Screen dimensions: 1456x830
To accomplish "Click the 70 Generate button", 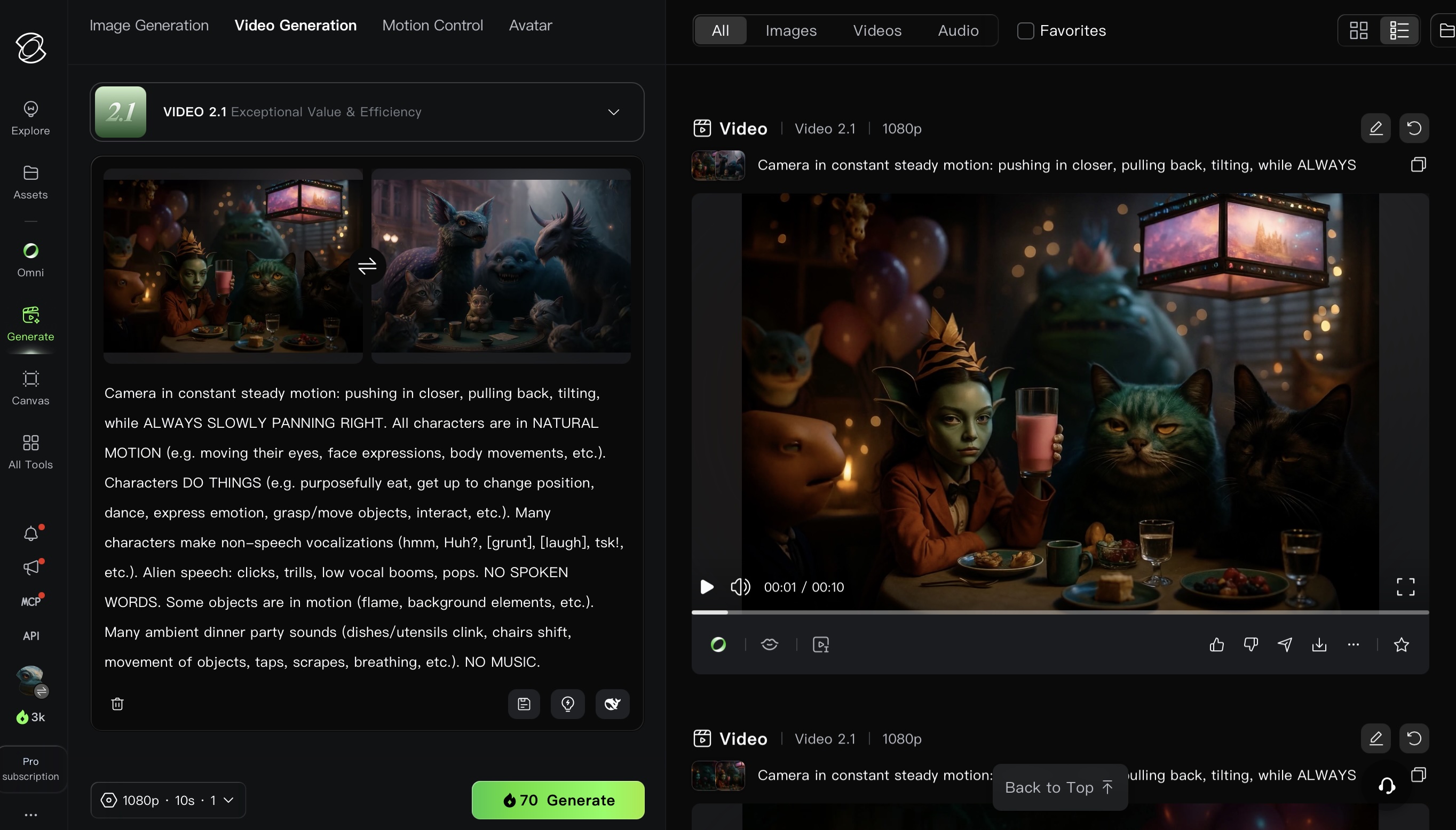I will [558, 800].
